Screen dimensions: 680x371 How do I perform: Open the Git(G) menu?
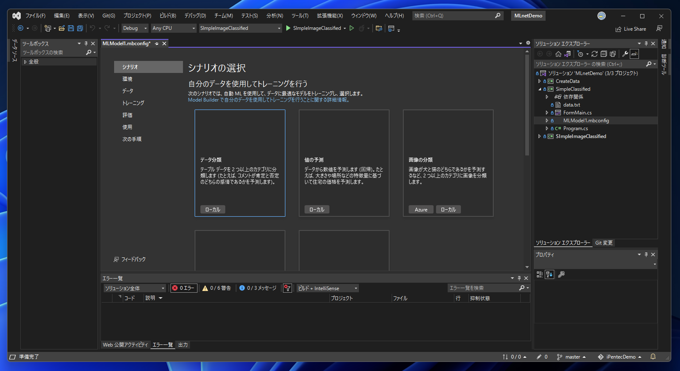pyautogui.click(x=108, y=16)
